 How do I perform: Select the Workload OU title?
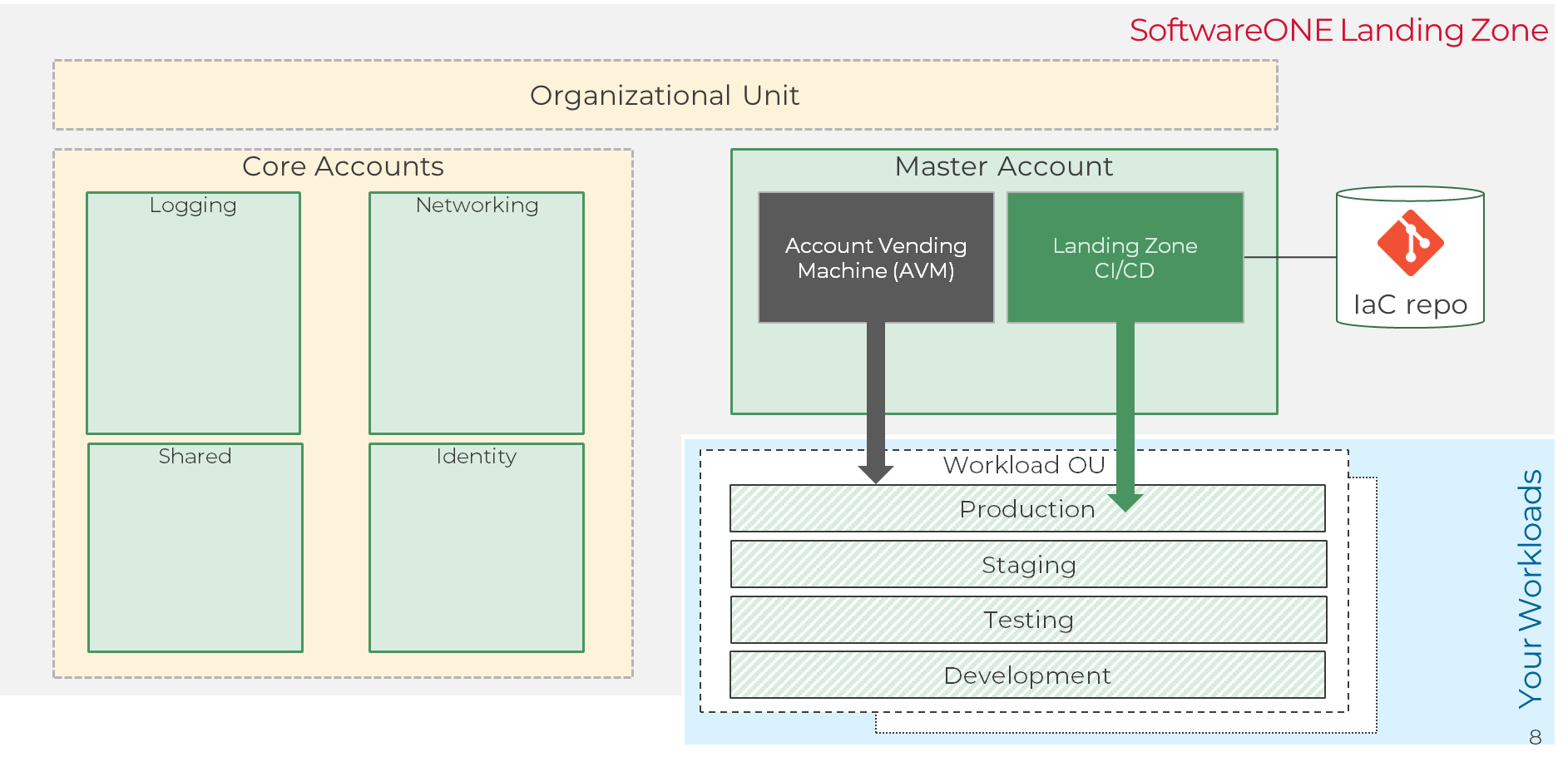point(1023,465)
